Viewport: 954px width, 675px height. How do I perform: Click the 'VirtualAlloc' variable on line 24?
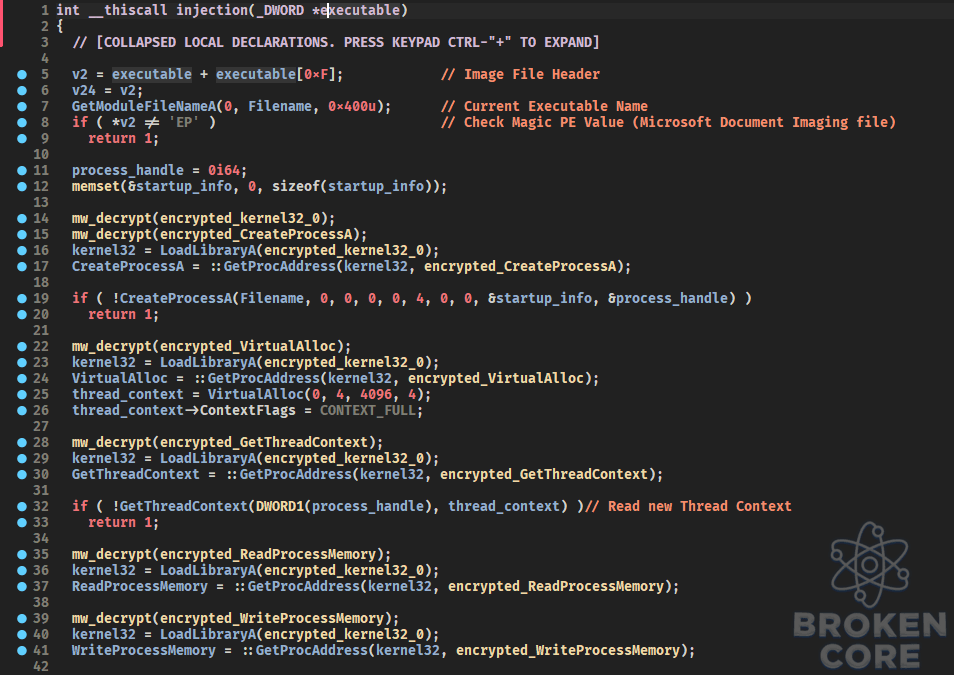point(120,379)
